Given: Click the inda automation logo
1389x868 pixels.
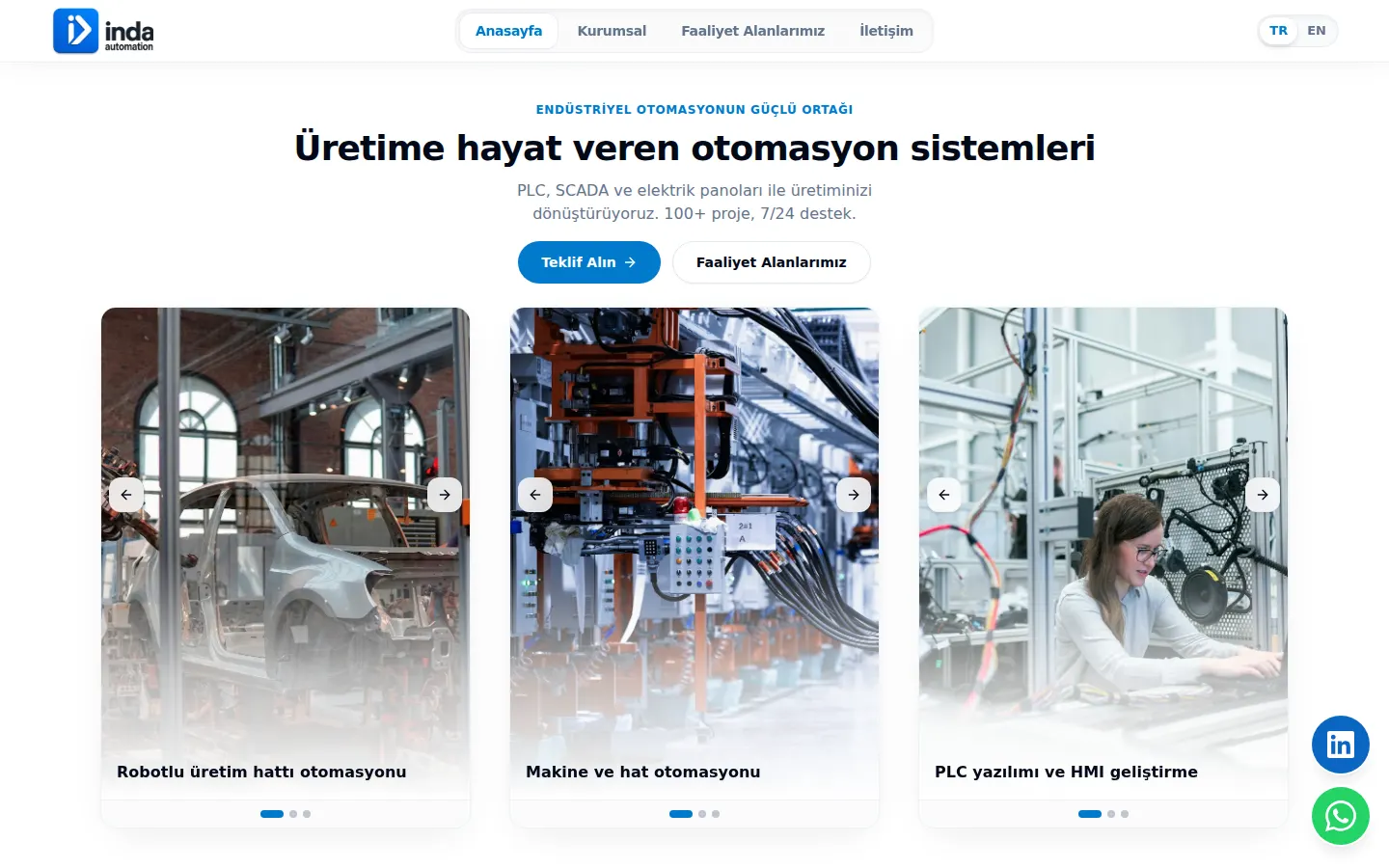Looking at the screenshot, I should coord(103,31).
